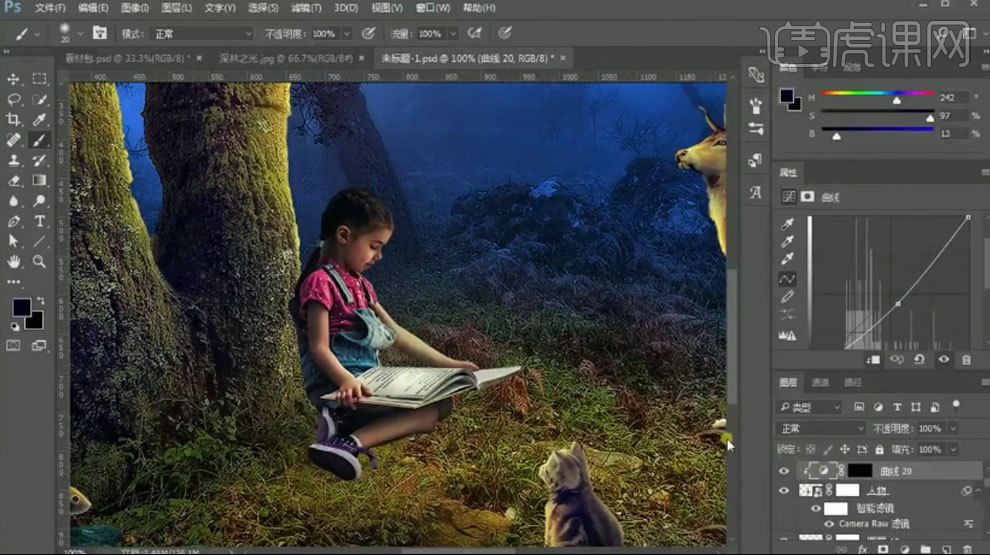Select the Clone Stamp tool

13,160
